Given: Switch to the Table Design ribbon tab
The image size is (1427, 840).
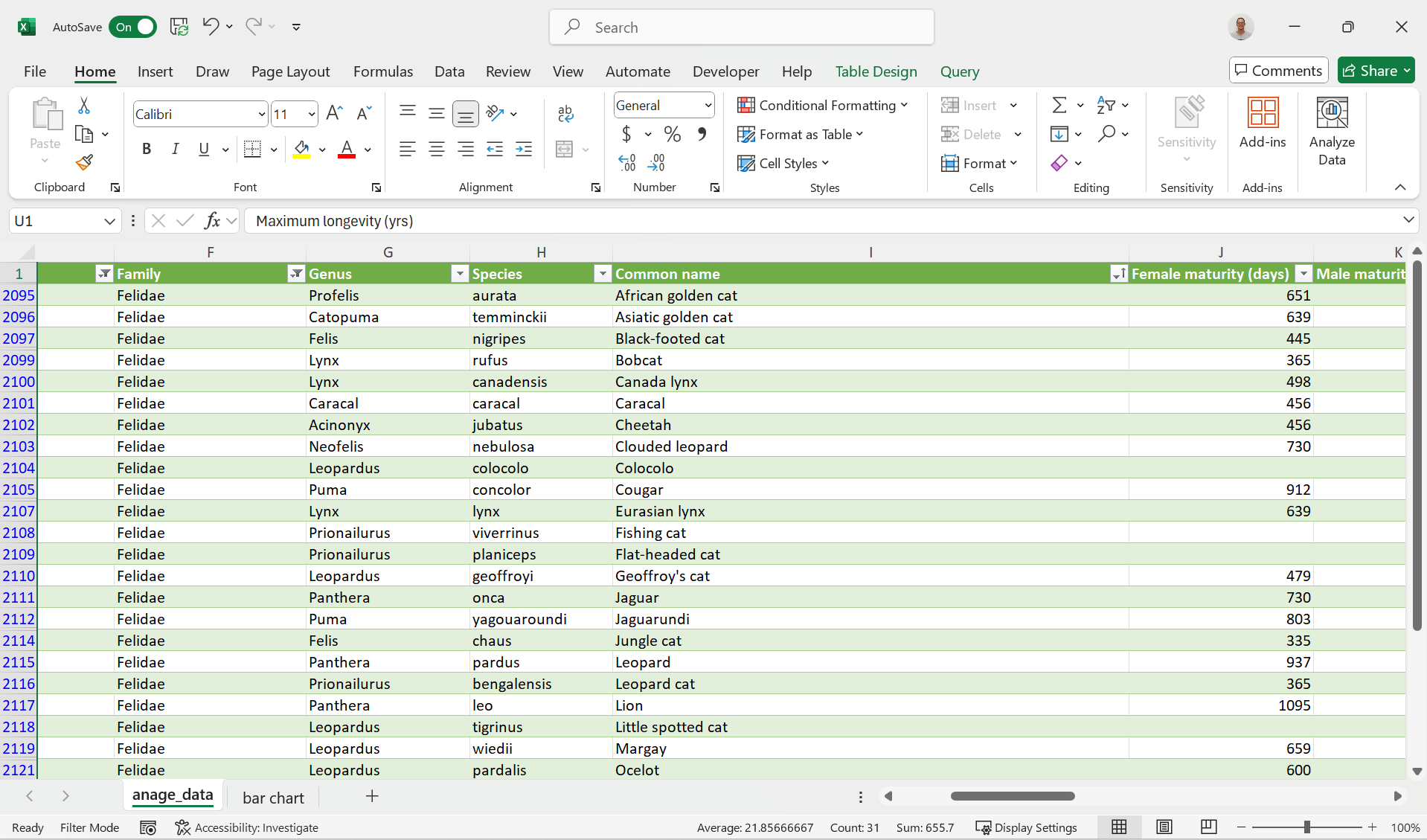Looking at the screenshot, I should 876,71.
